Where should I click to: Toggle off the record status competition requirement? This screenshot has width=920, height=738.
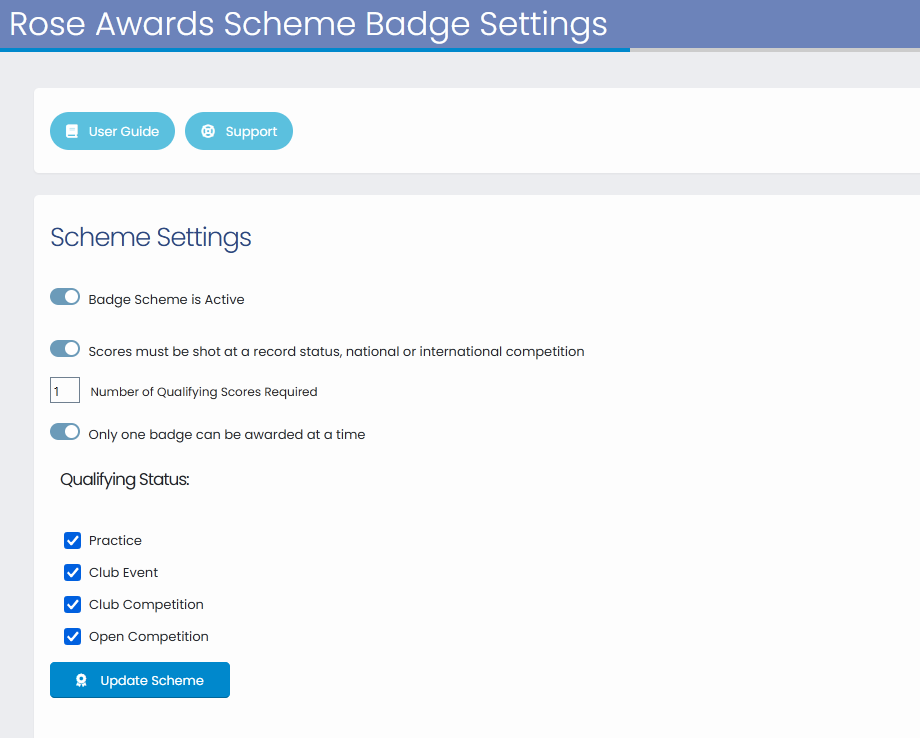click(65, 348)
